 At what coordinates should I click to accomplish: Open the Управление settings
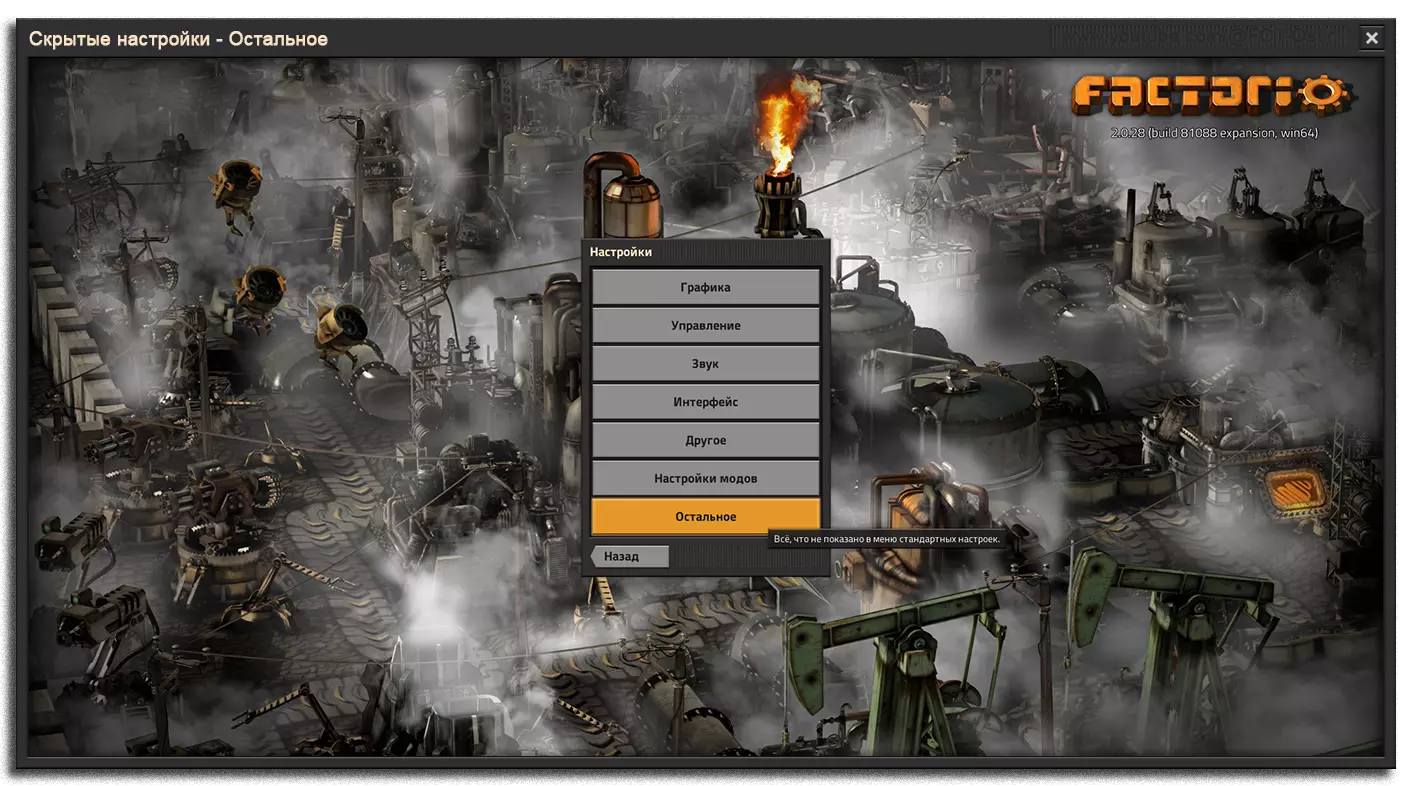(x=705, y=325)
